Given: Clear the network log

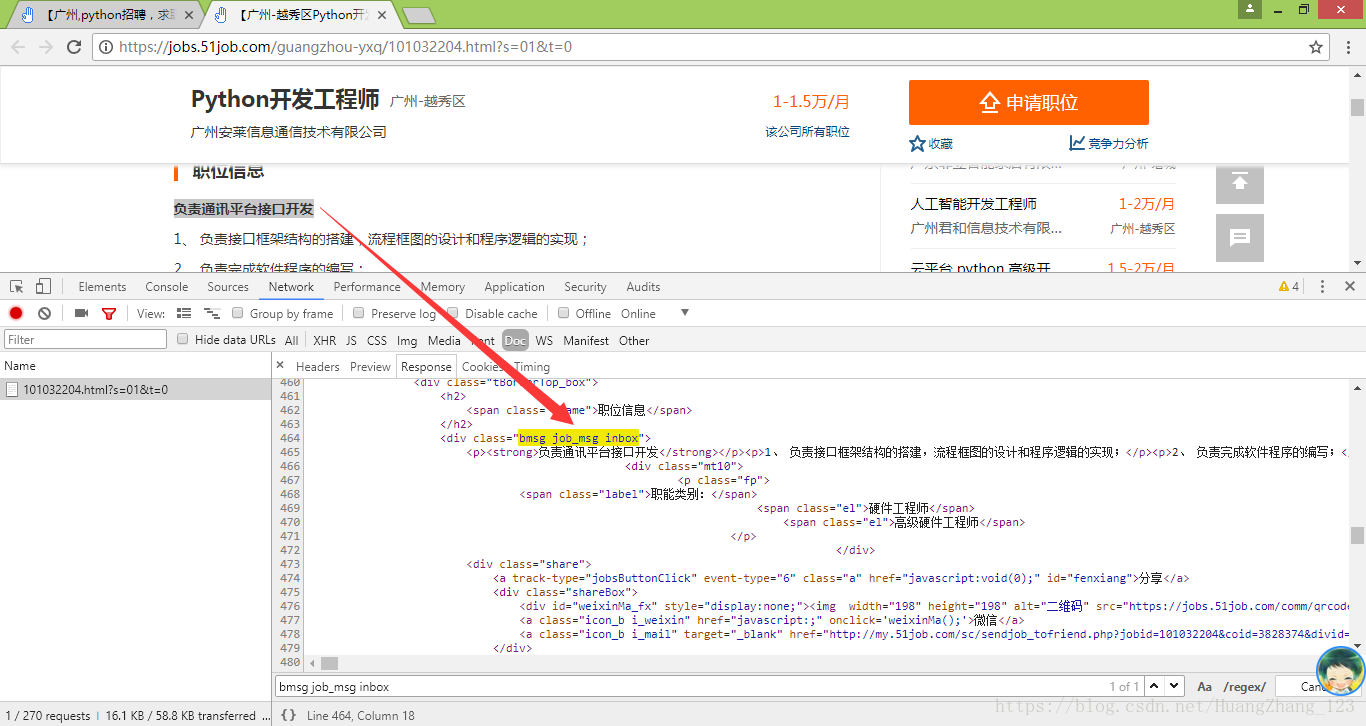Looking at the screenshot, I should 44,313.
